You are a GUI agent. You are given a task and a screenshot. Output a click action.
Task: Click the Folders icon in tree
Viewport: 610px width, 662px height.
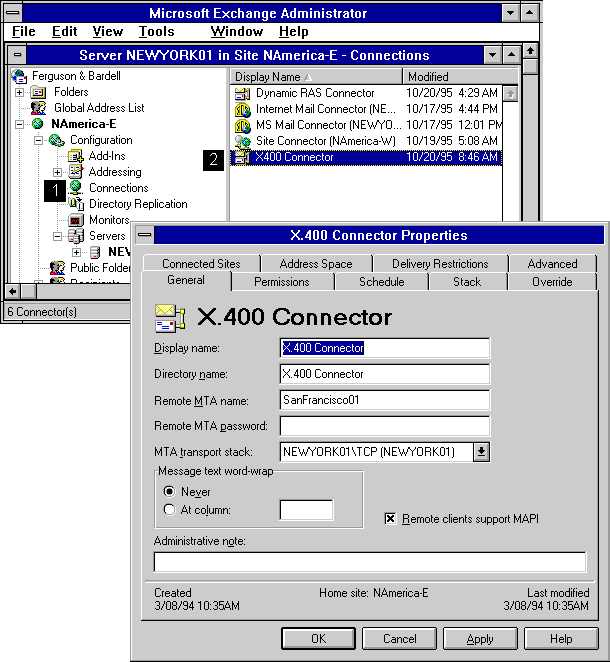tap(38, 92)
